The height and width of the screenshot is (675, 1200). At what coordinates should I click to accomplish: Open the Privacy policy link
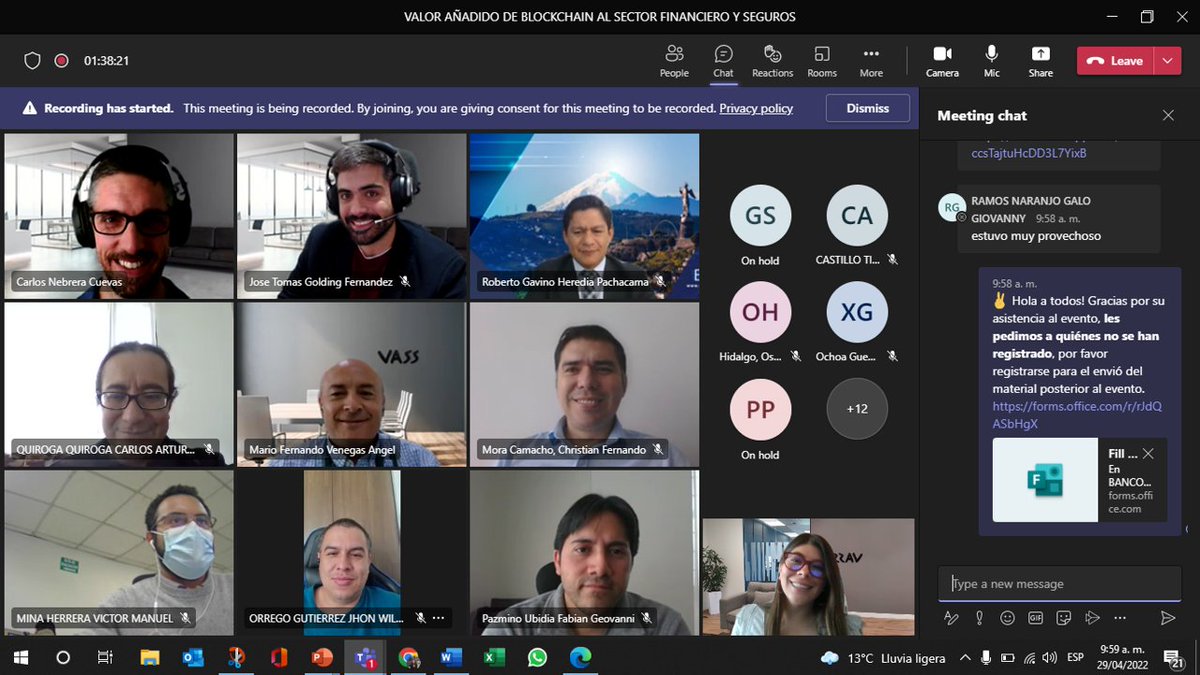(x=756, y=108)
